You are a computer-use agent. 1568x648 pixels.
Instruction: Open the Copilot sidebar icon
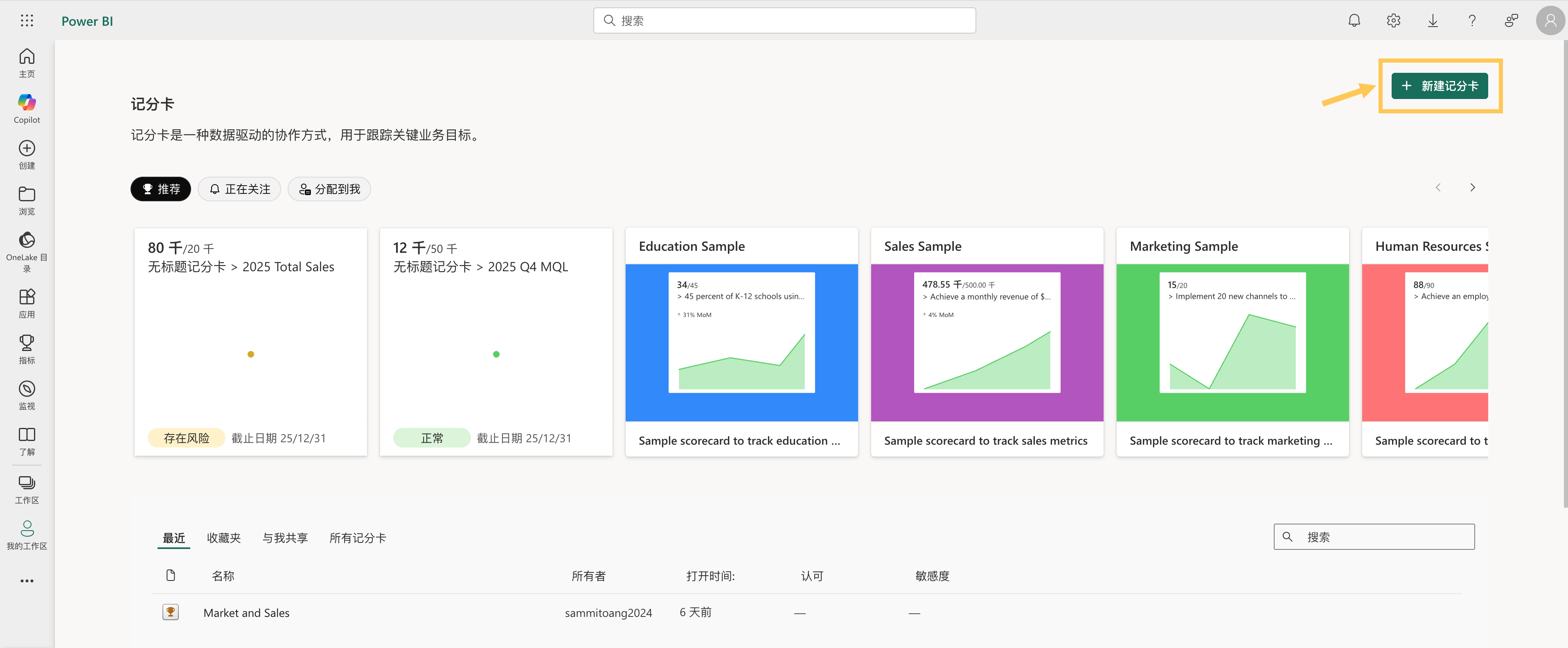[27, 103]
